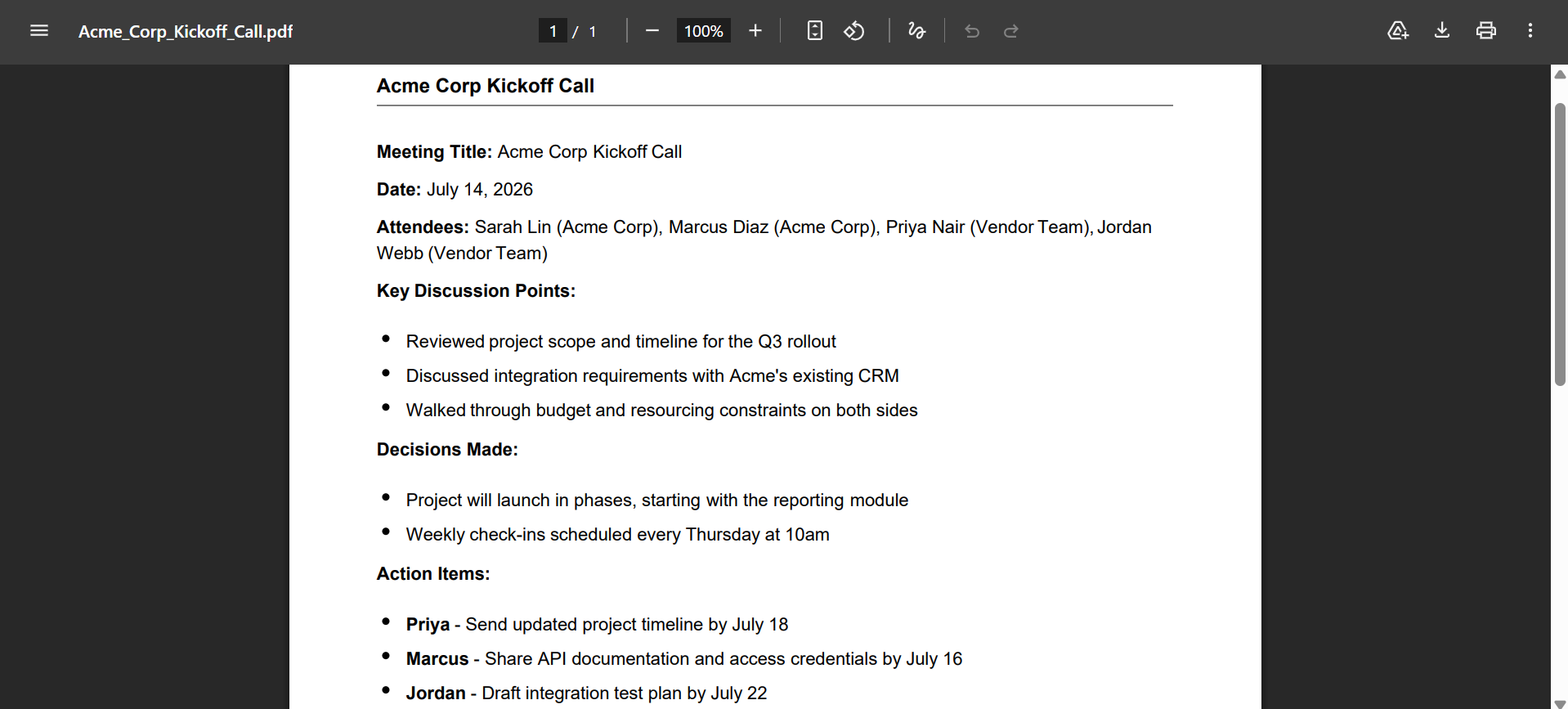Viewport: 1568px width, 709px height.
Task: Rotate the document counterclockwise
Action: coord(854,31)
